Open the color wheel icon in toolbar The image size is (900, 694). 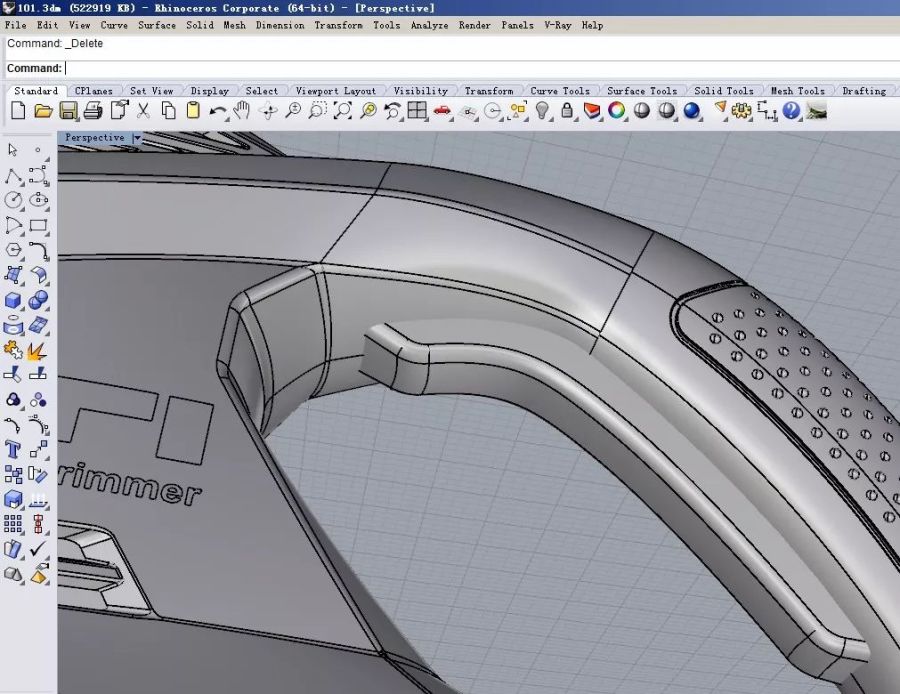pos(617,111)
